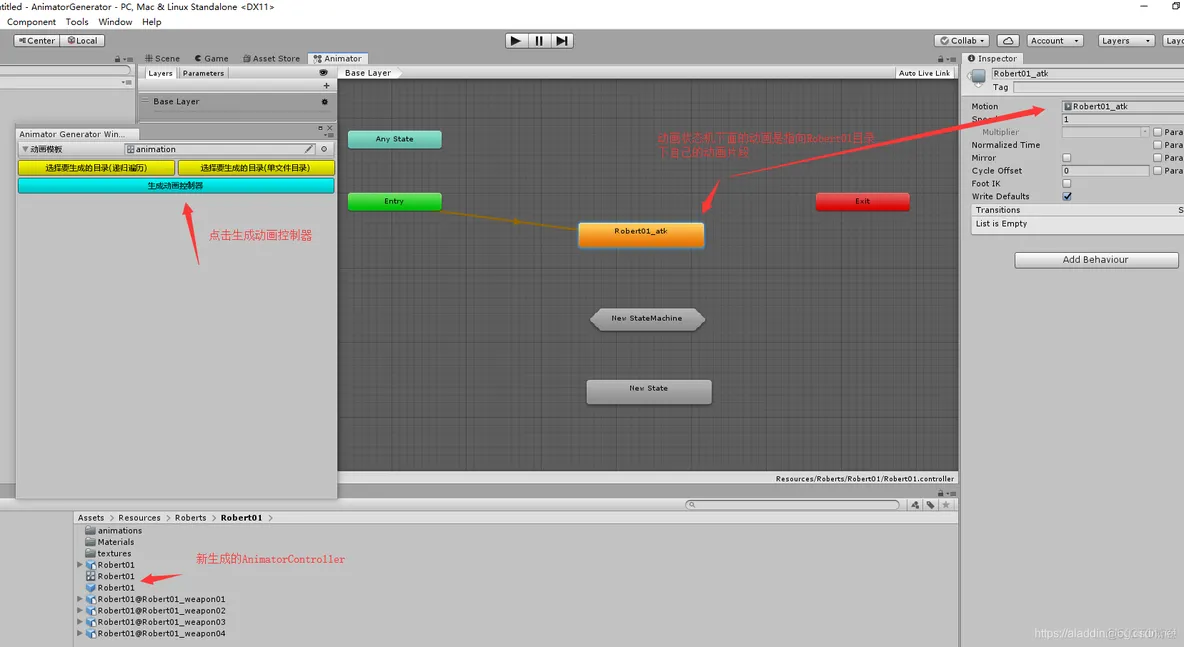The height and width of the screenshot is (647, 1184).
Task: Open the cloud services icon button
Action: tap(1008, 41)
